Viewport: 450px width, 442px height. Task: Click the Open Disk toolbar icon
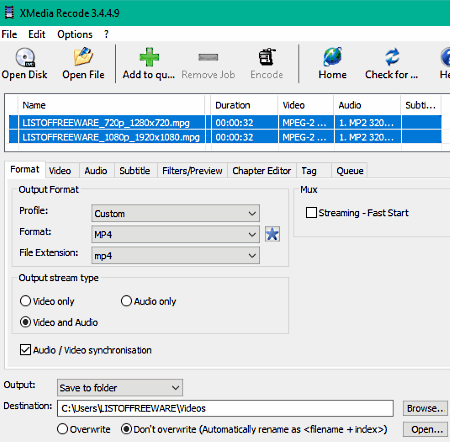25,57
